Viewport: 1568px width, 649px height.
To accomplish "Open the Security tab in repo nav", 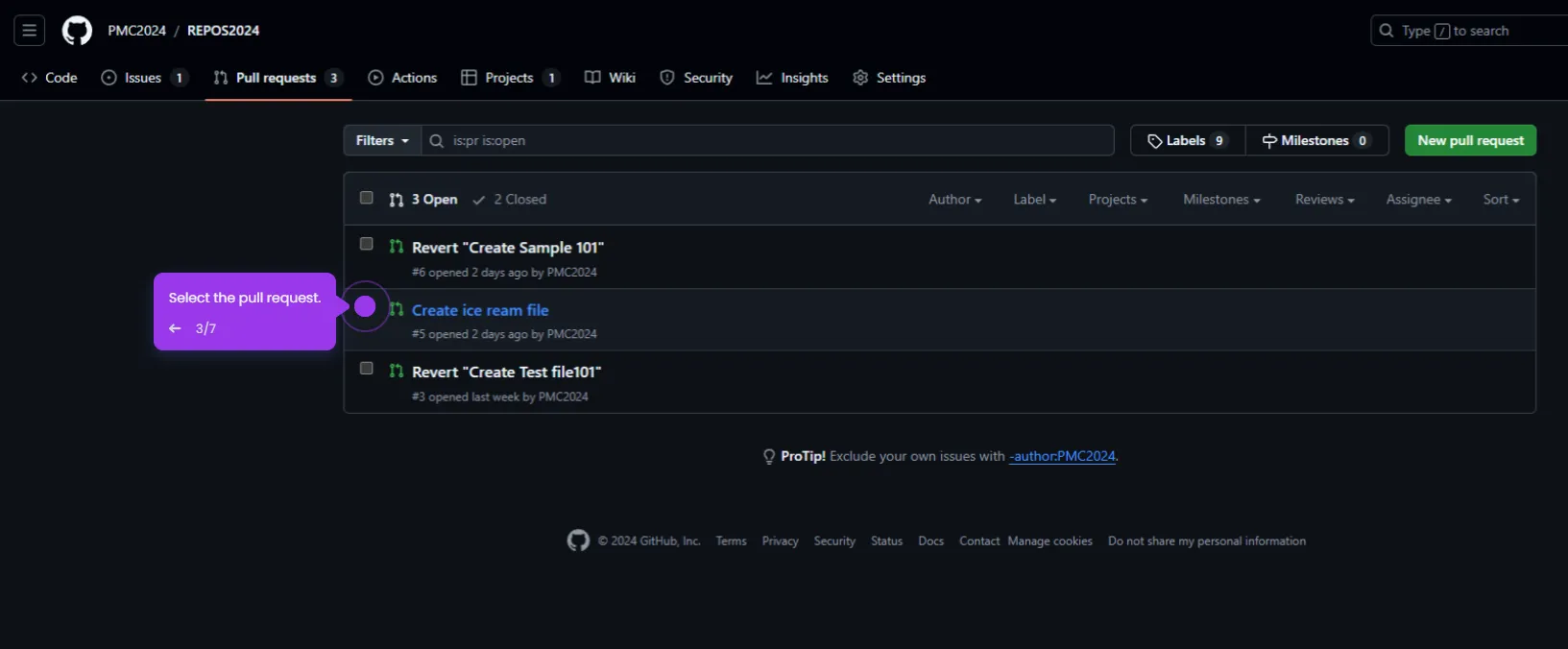I will (x=696, y=78).
